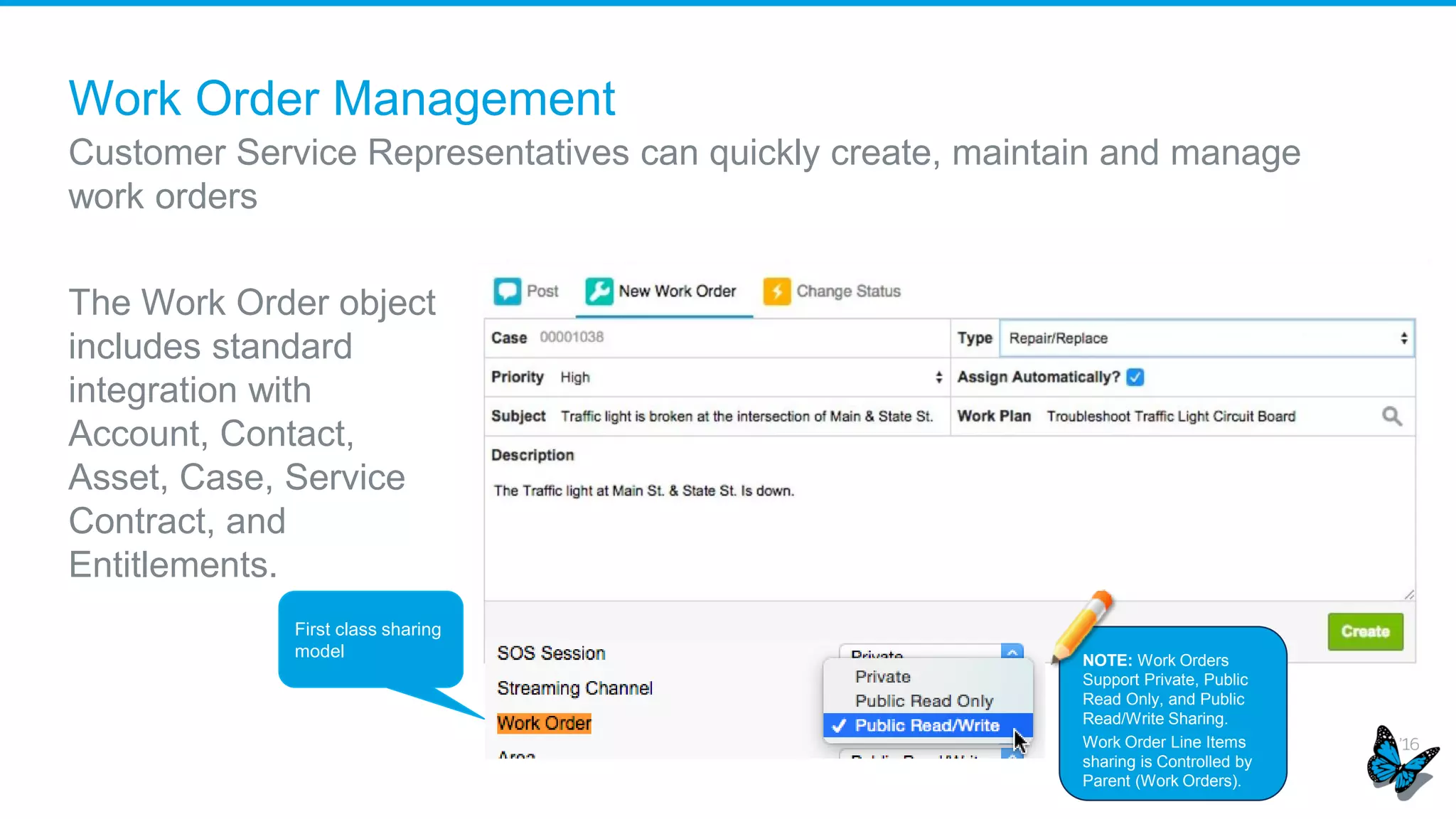Viewport: 1456px width, 819px height.
Task: Open Work Plan lookup magnifier
Action: click(1392, 416)
